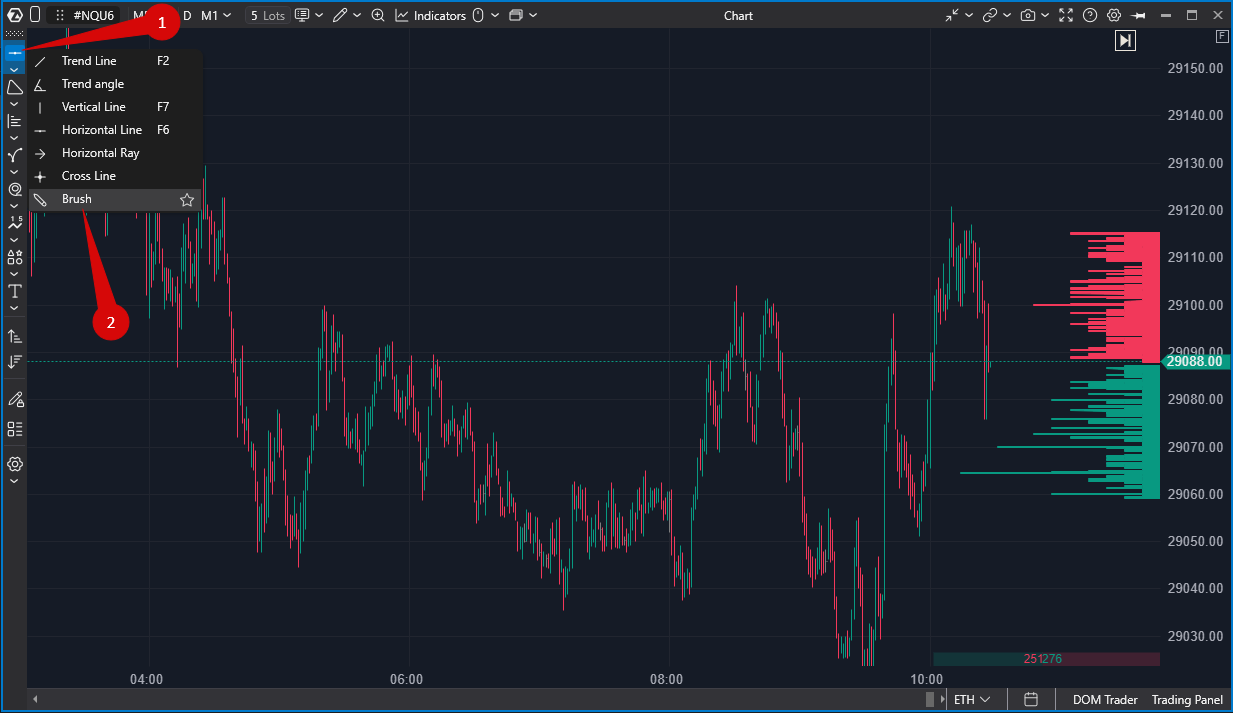Open the zoom-in magnifier tool
Viewport: 1233px width, 713px height.
click(378, 15)
